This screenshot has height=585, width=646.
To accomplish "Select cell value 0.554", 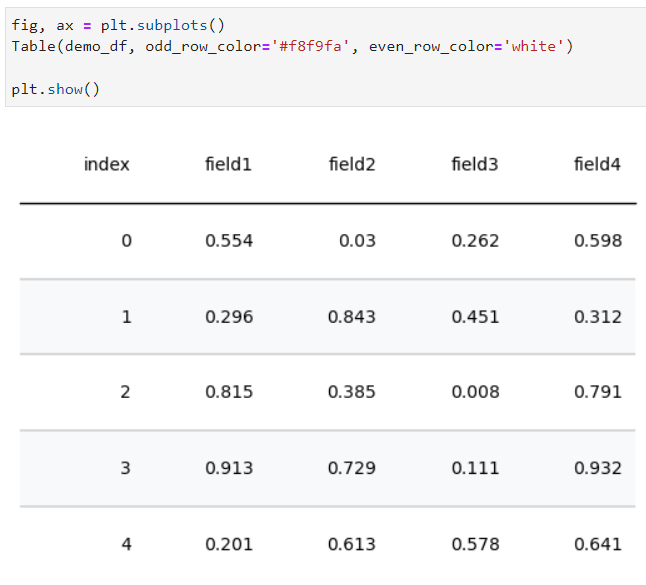I will [229, 241].
